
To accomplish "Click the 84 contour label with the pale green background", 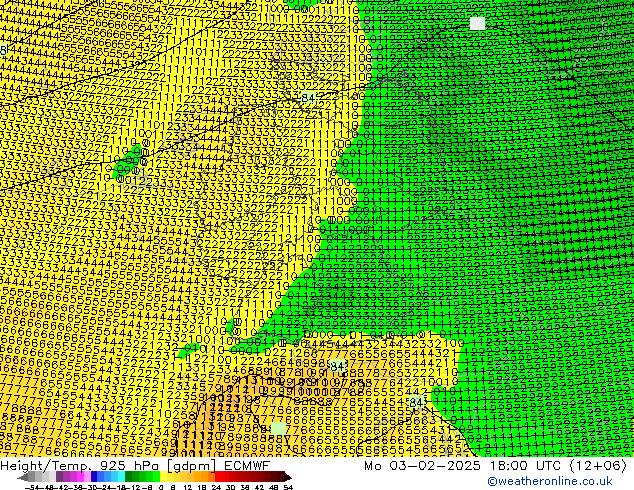I will coord(337,366).
